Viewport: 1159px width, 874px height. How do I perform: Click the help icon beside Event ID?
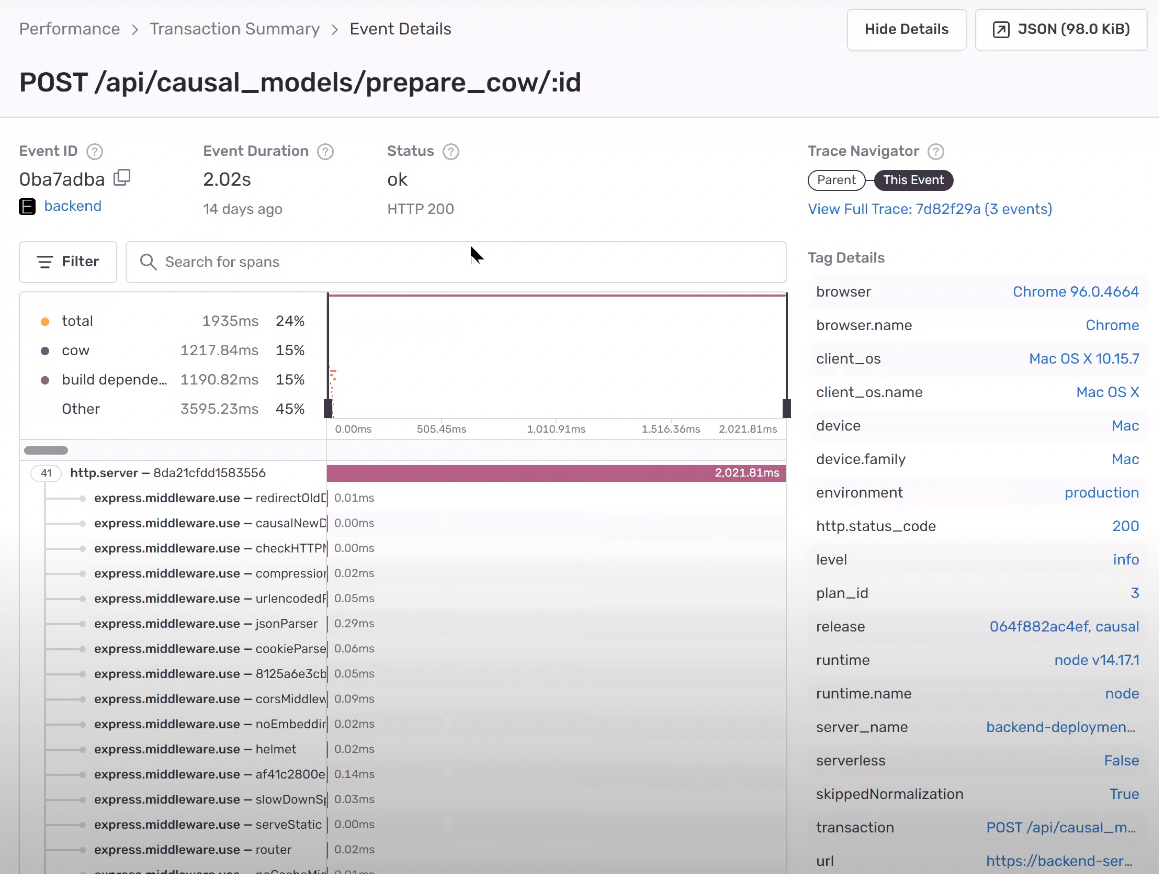[x=95, y=152]
